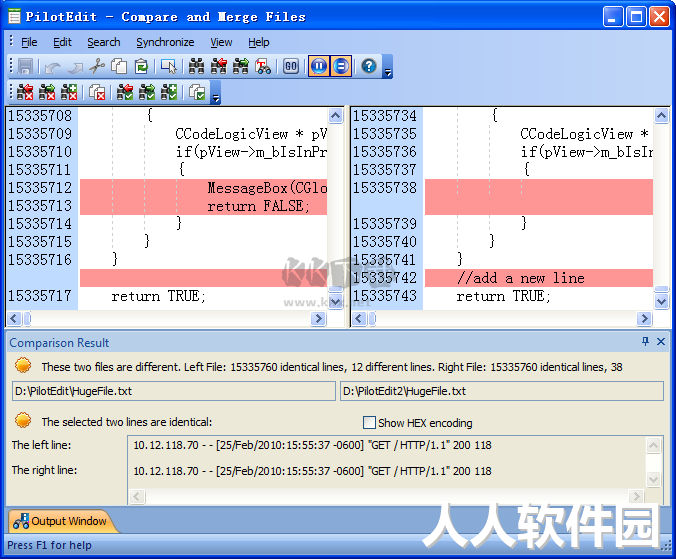Find next with green-arrow binoculars icon
The width and height of the screenshot is (676, 559).
(x=241, y=67)
